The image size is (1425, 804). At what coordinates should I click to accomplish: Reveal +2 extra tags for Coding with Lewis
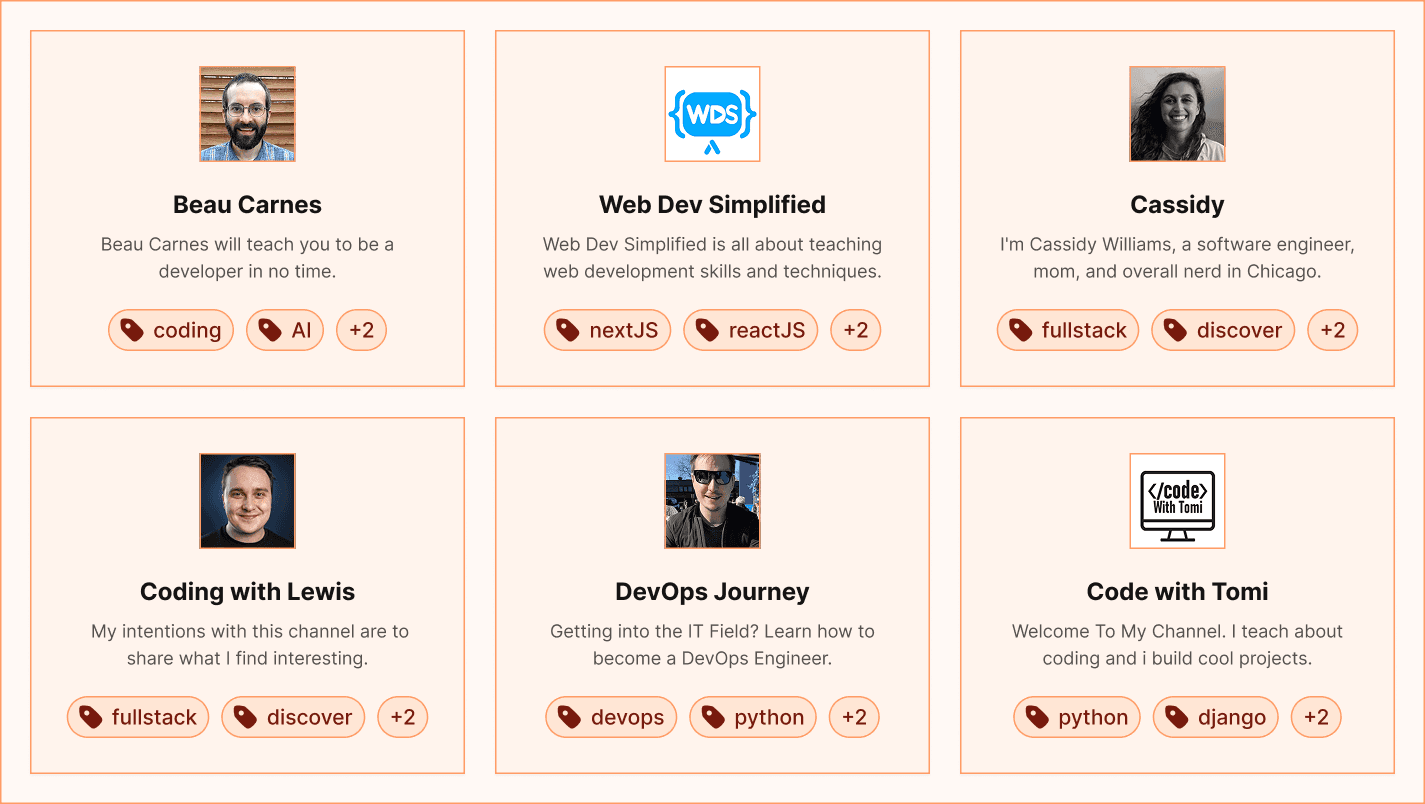[x=402, y=717]
